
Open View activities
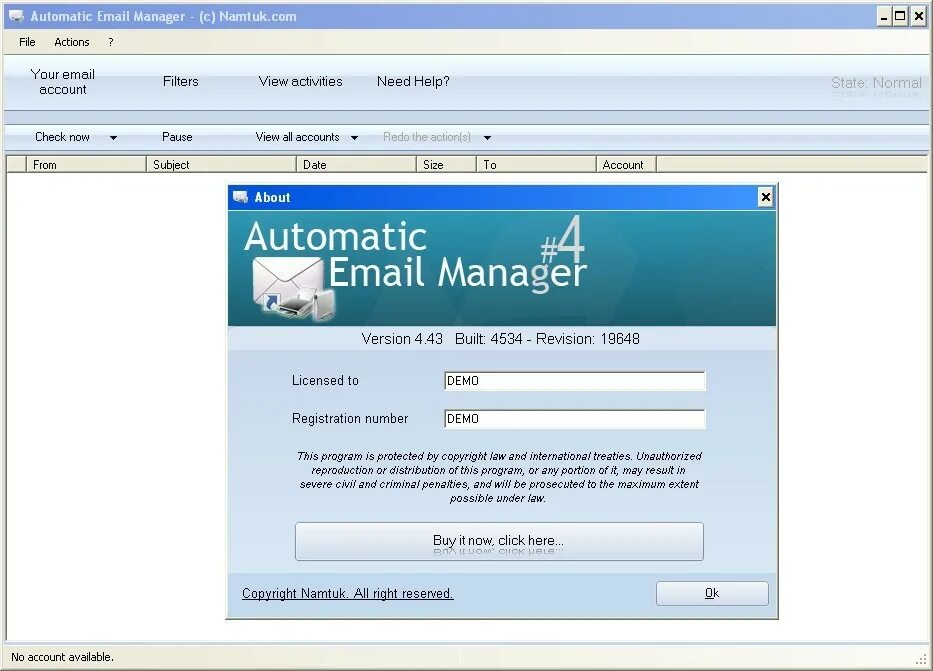tap(300, 81)
